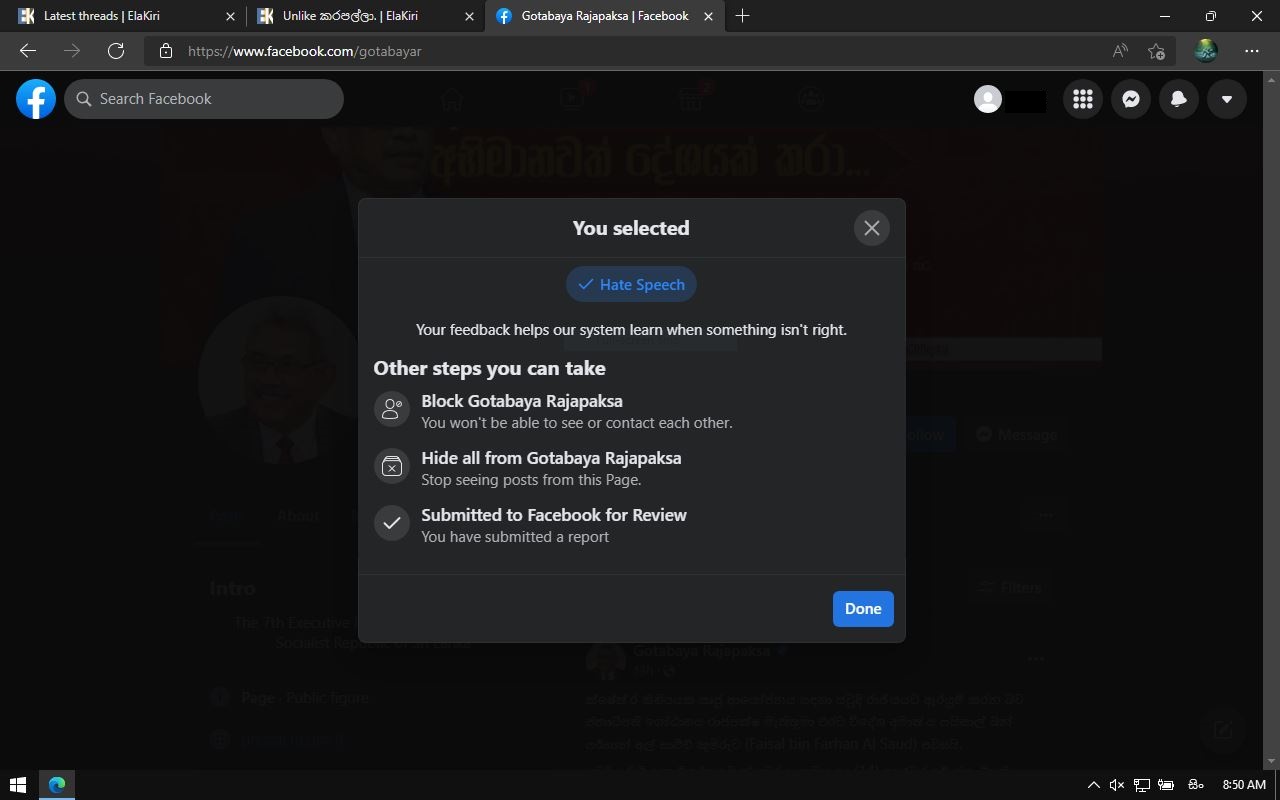The height and width of the screenshot is (800, 1280).
Task: Open the Windows Start menu
Action: click(17, 785)
